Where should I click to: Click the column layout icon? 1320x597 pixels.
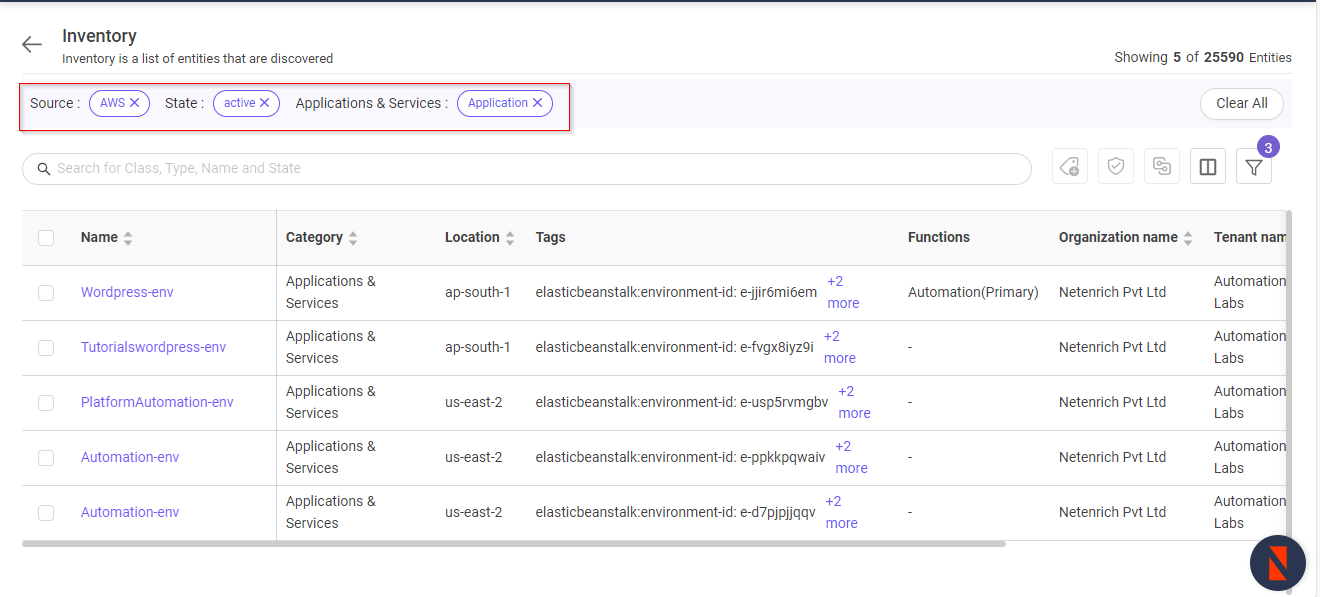pyautogui.click(x=1207, y=166)
